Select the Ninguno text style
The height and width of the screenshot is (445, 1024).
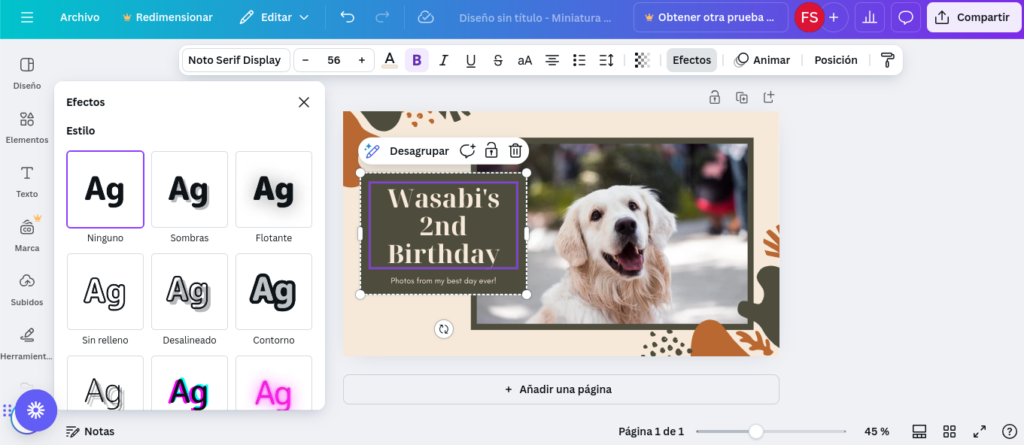click(105, 190)
